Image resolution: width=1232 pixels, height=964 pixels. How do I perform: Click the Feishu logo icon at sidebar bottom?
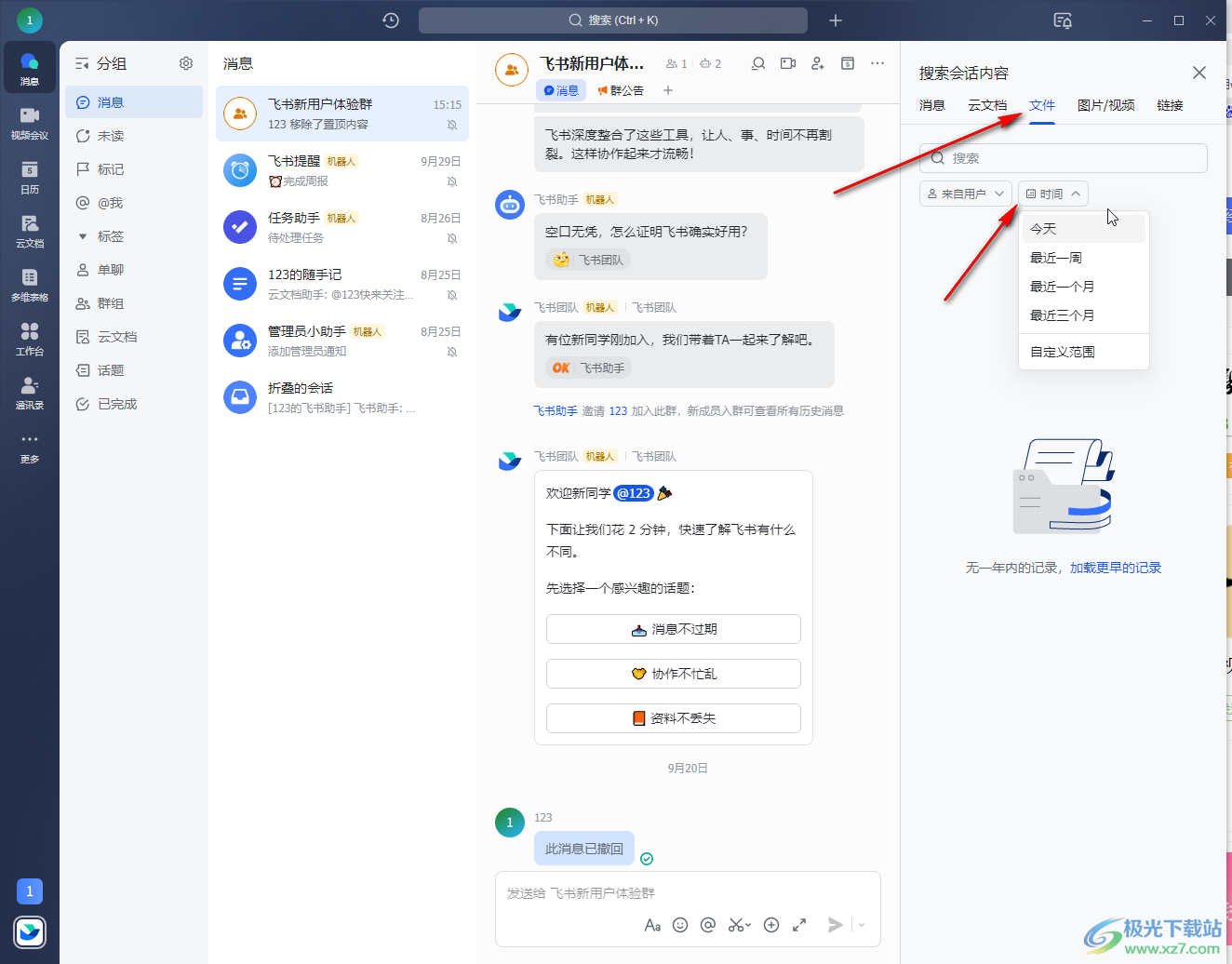30,931
